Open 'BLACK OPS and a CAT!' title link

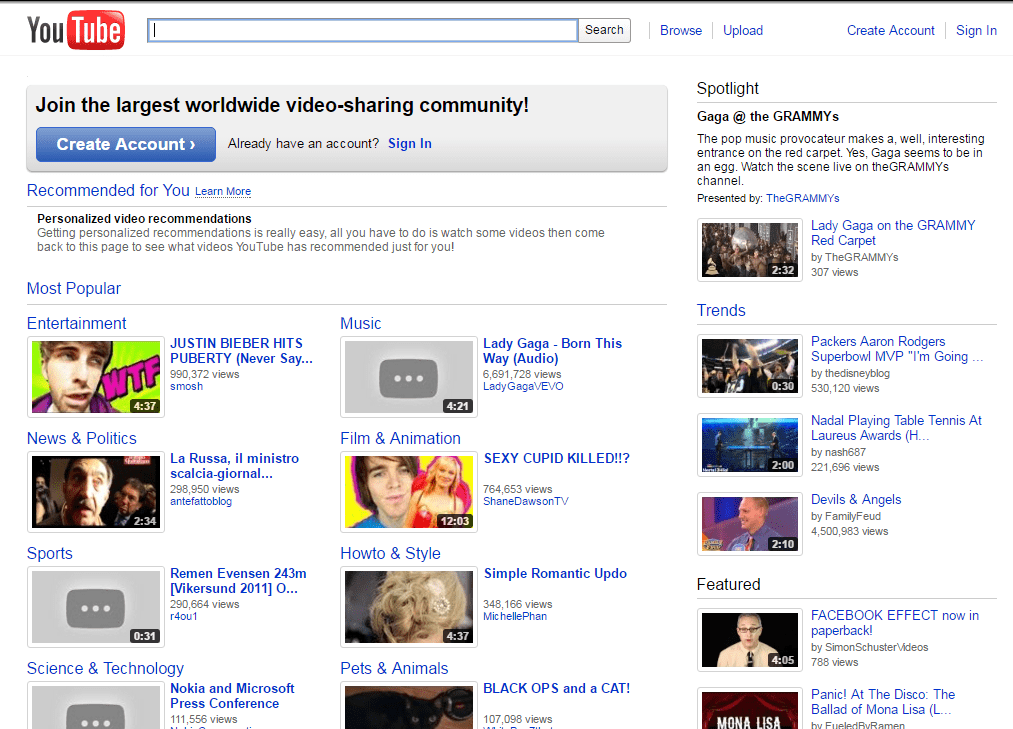tap(556, 688)
